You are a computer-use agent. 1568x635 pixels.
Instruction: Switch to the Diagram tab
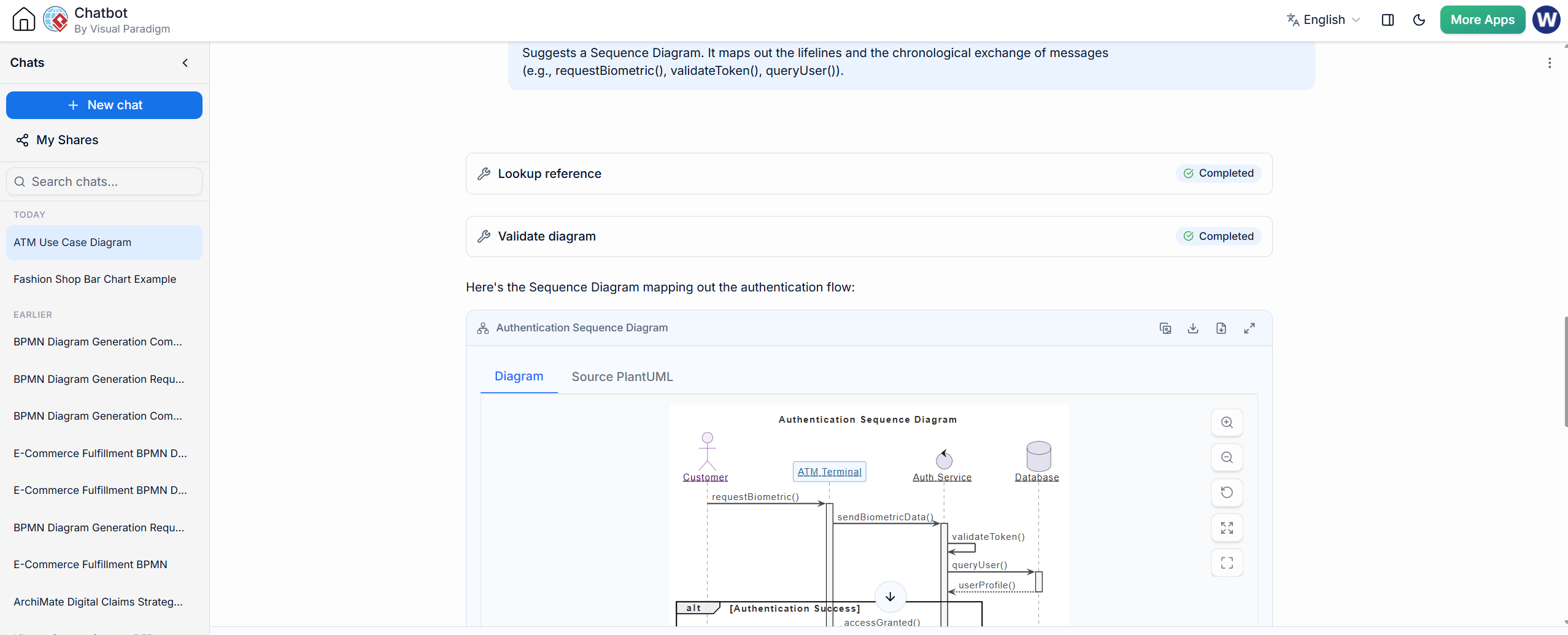[x=519, y=376]
